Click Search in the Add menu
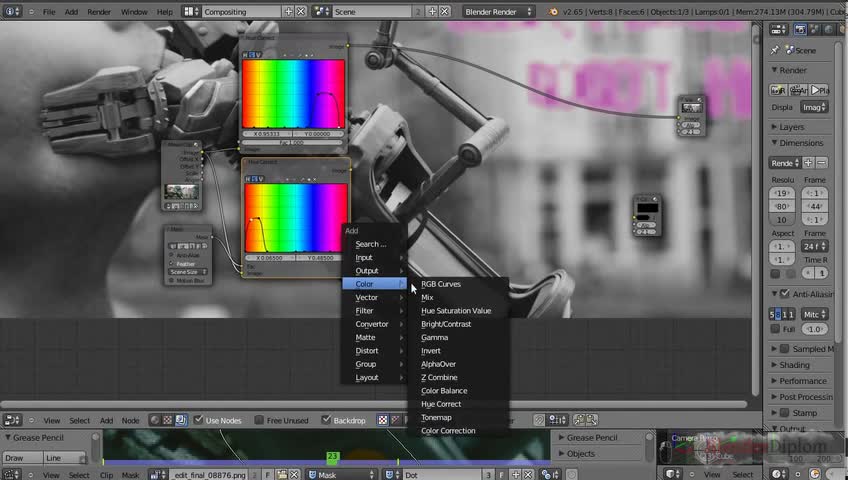Viewport: 848px width, 480px height. (x=374, y=244)
